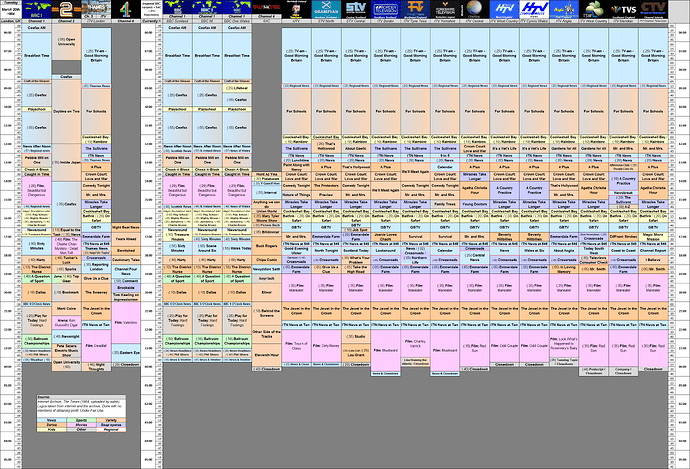
Task: Select 'Scene Around Six' on BBC NI
Action: pyautogui.click(x=207, y=248)
